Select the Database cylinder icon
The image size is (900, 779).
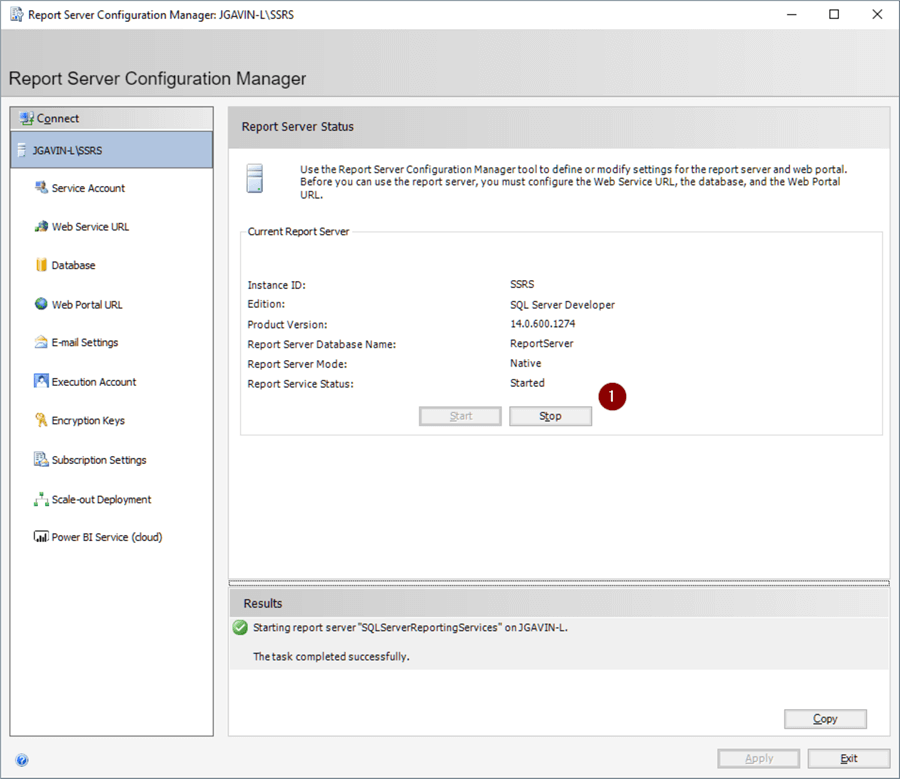coord(41,265)
